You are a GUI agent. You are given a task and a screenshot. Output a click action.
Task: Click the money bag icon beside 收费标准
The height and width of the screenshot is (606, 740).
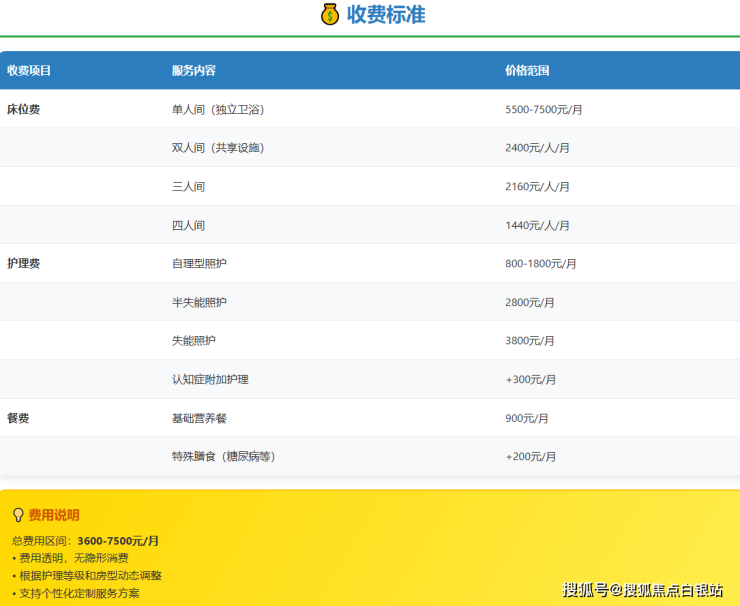[x=331, y=15]
